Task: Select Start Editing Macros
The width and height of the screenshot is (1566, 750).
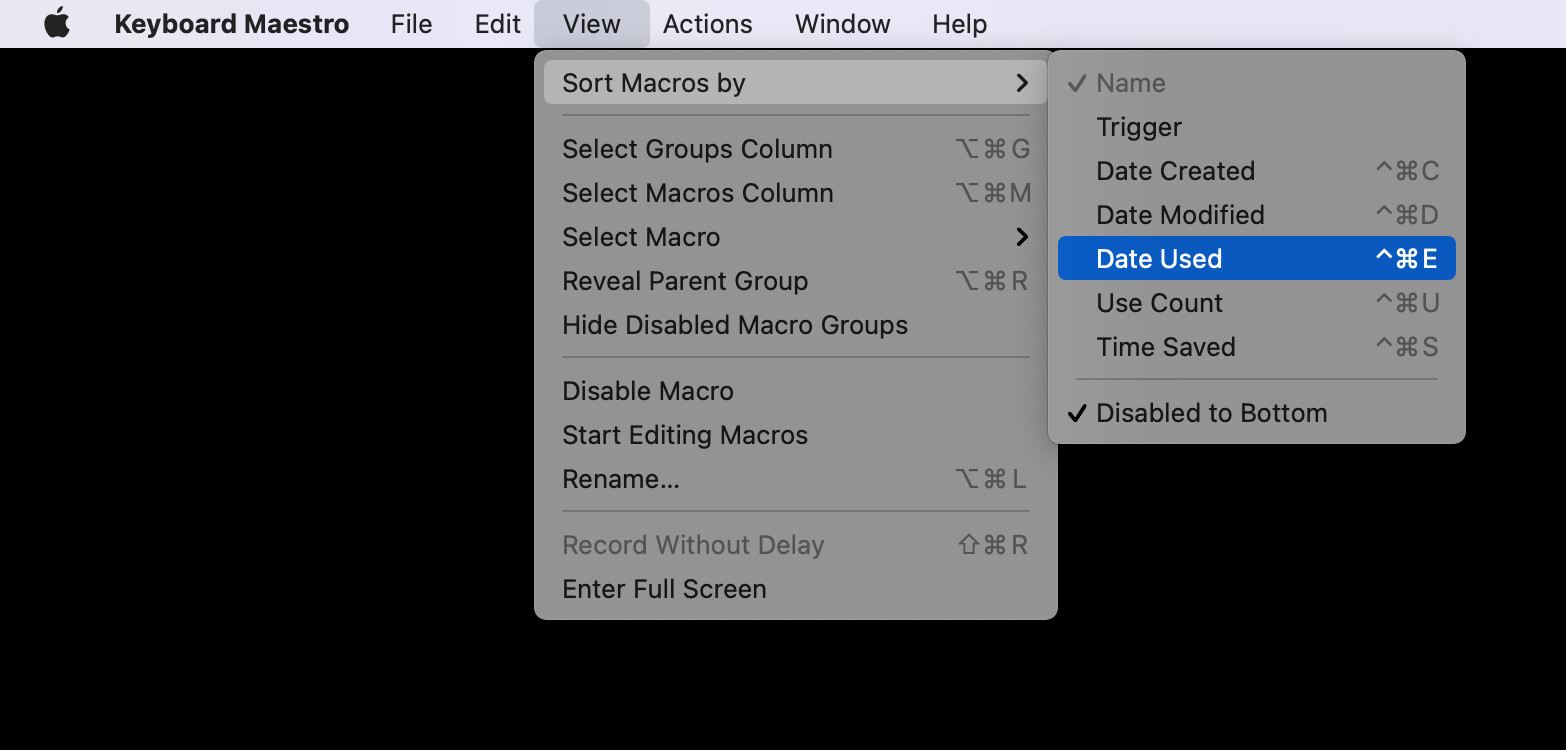Action: click(x=795, y=435)
